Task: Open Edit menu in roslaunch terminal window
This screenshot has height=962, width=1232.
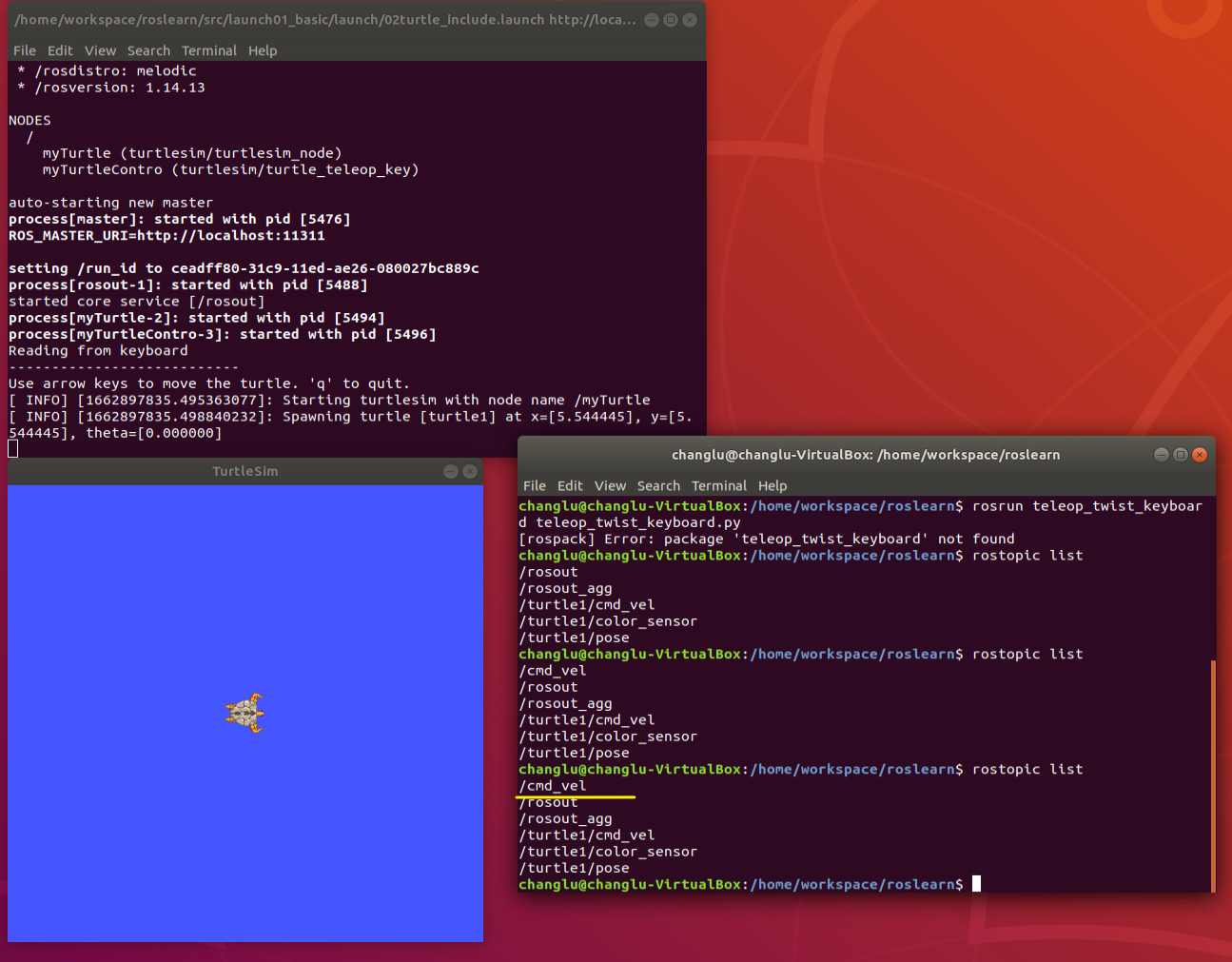Action: point(60,50)
